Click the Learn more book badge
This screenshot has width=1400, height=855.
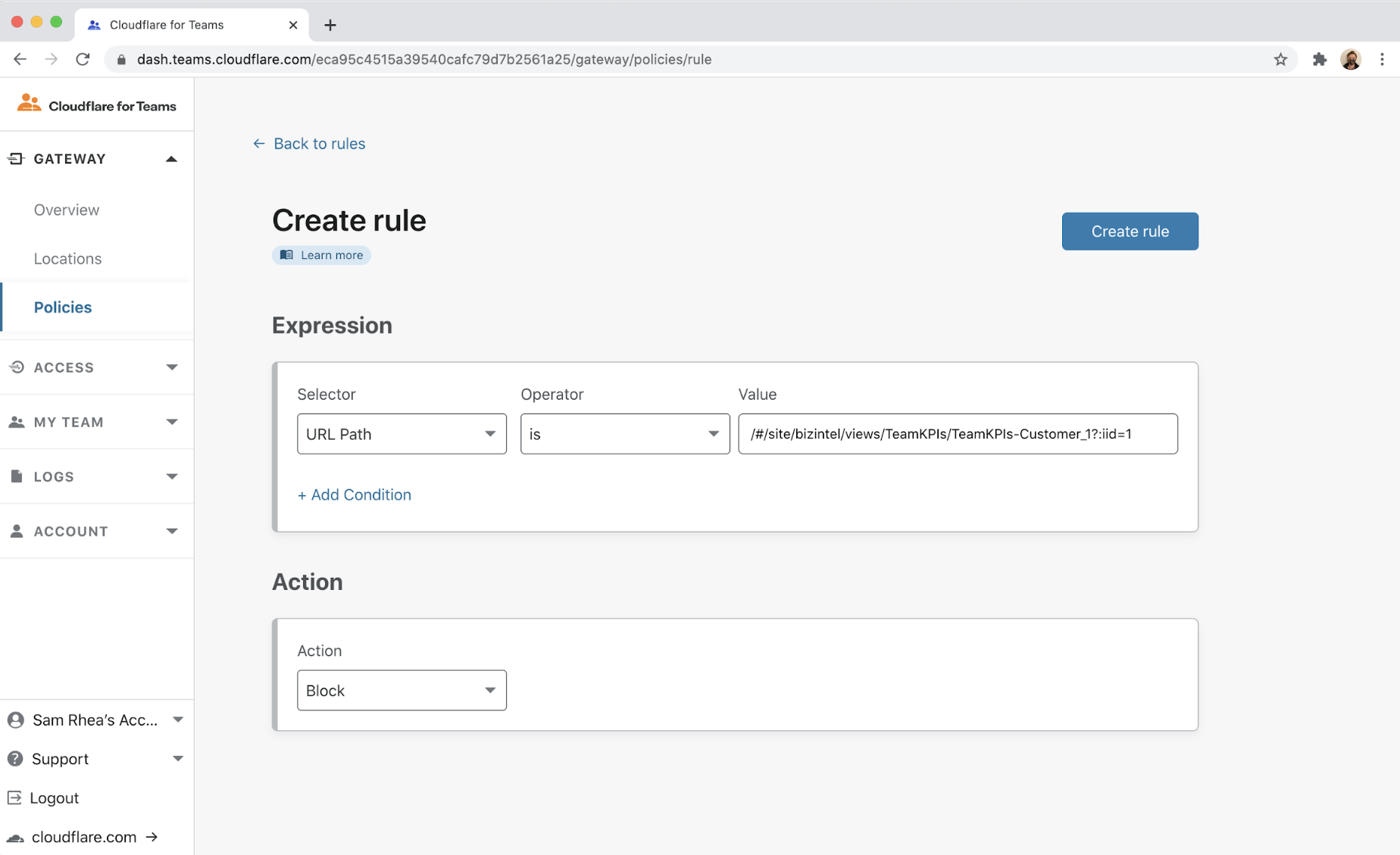click(321, 255)
